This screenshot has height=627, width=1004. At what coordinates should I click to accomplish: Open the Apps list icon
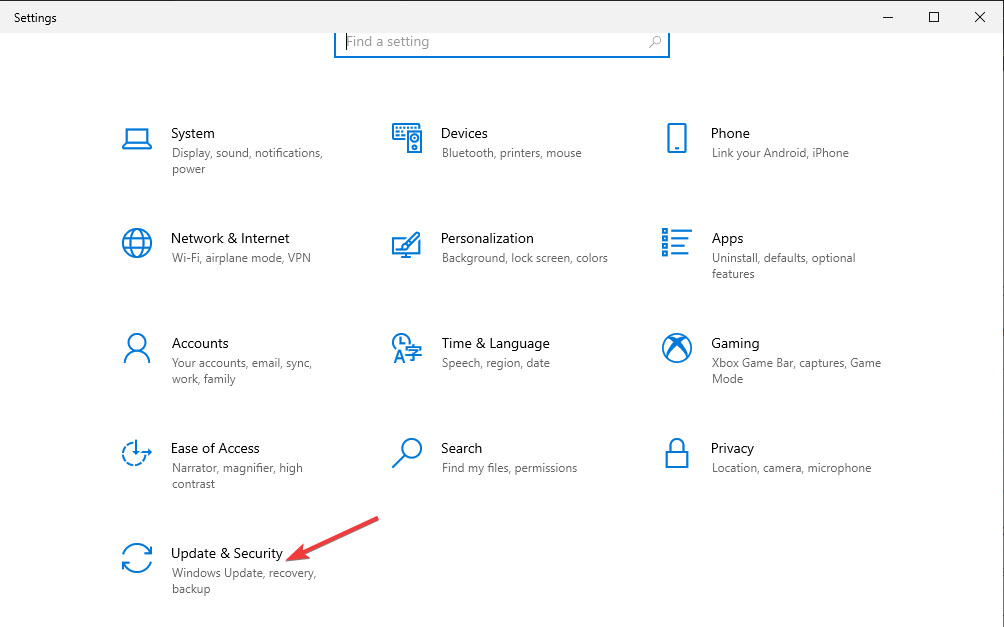click(677, 242)
